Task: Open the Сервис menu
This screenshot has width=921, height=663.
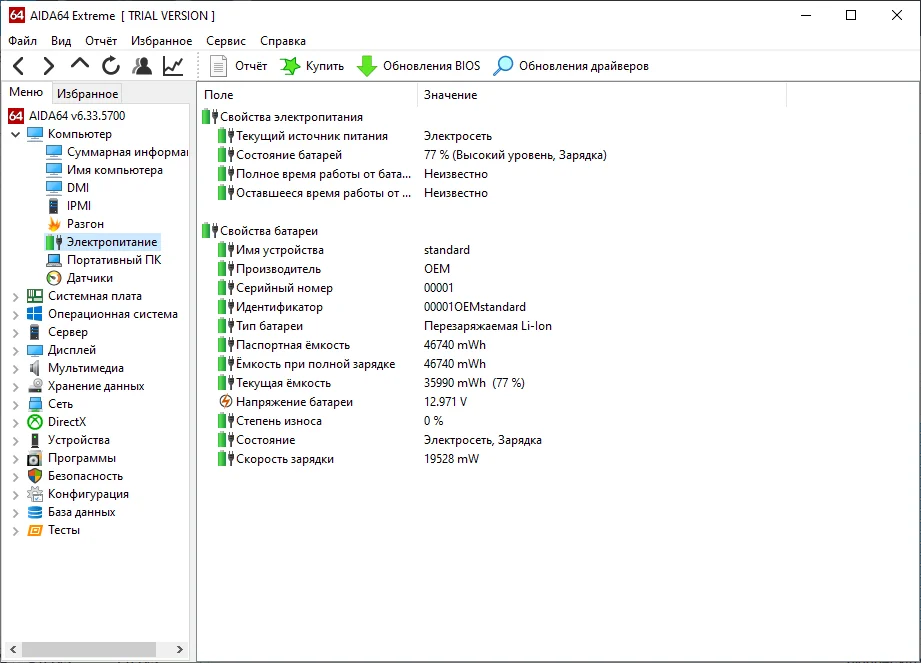Action: click(x=226, y=41)
